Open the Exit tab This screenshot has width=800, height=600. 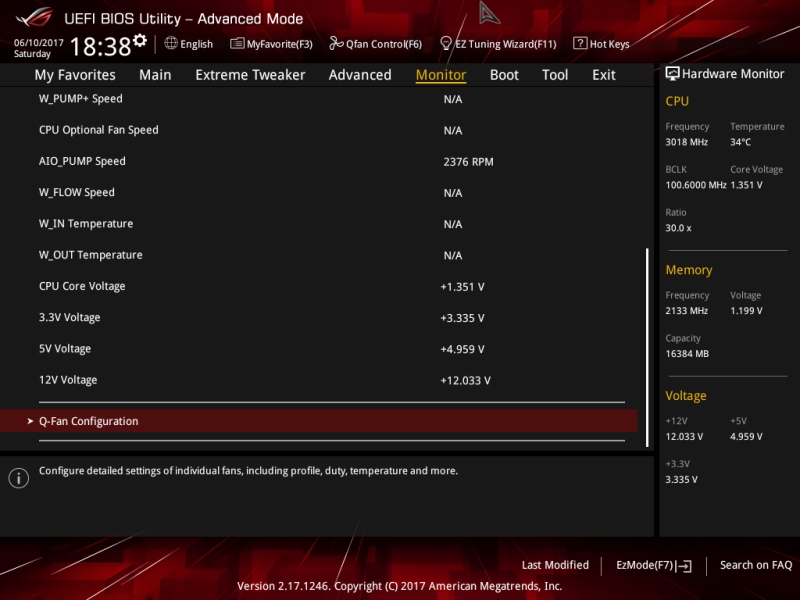[604, 75]
